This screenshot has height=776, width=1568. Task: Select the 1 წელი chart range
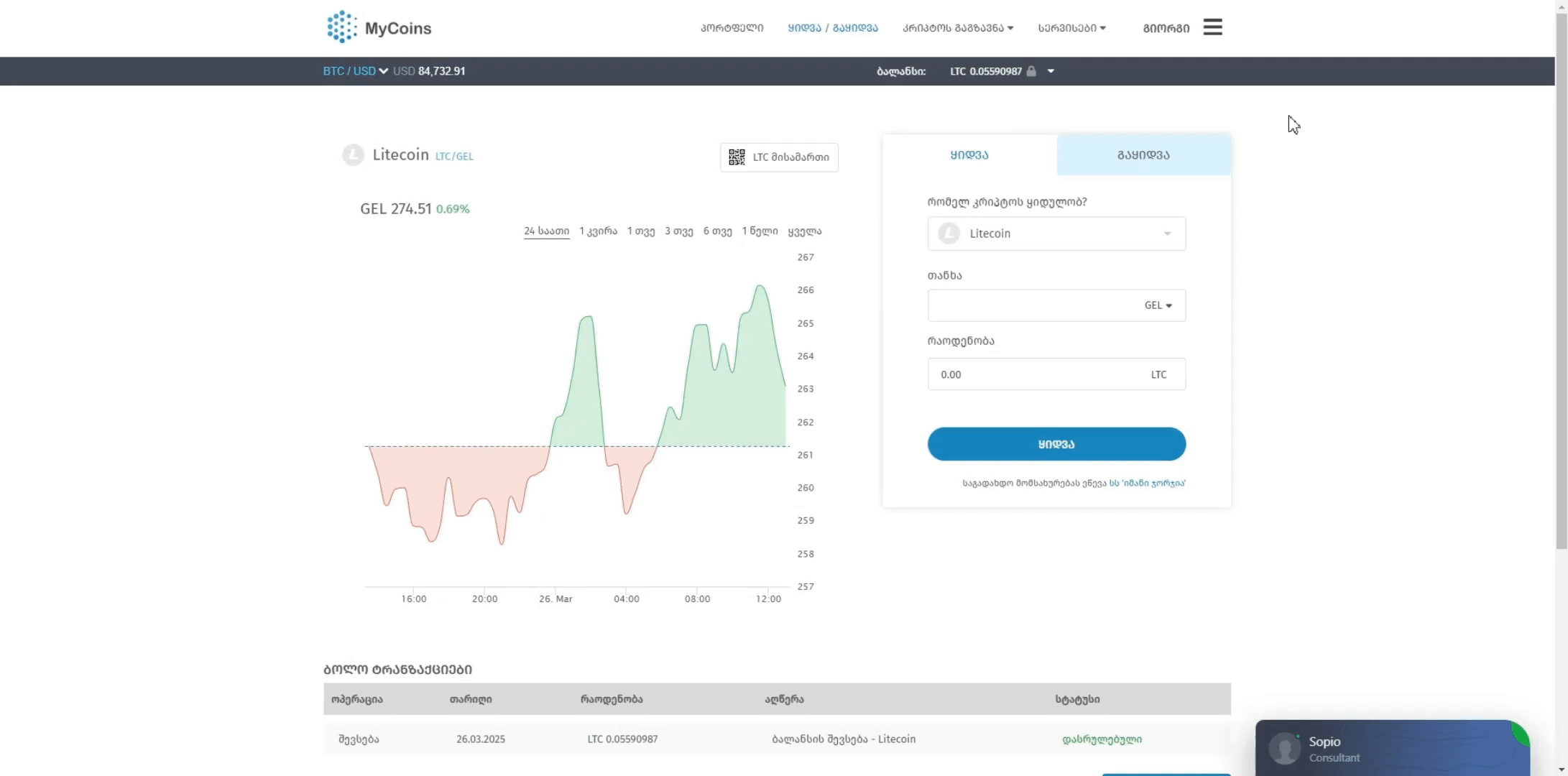[x=760, y=231]
